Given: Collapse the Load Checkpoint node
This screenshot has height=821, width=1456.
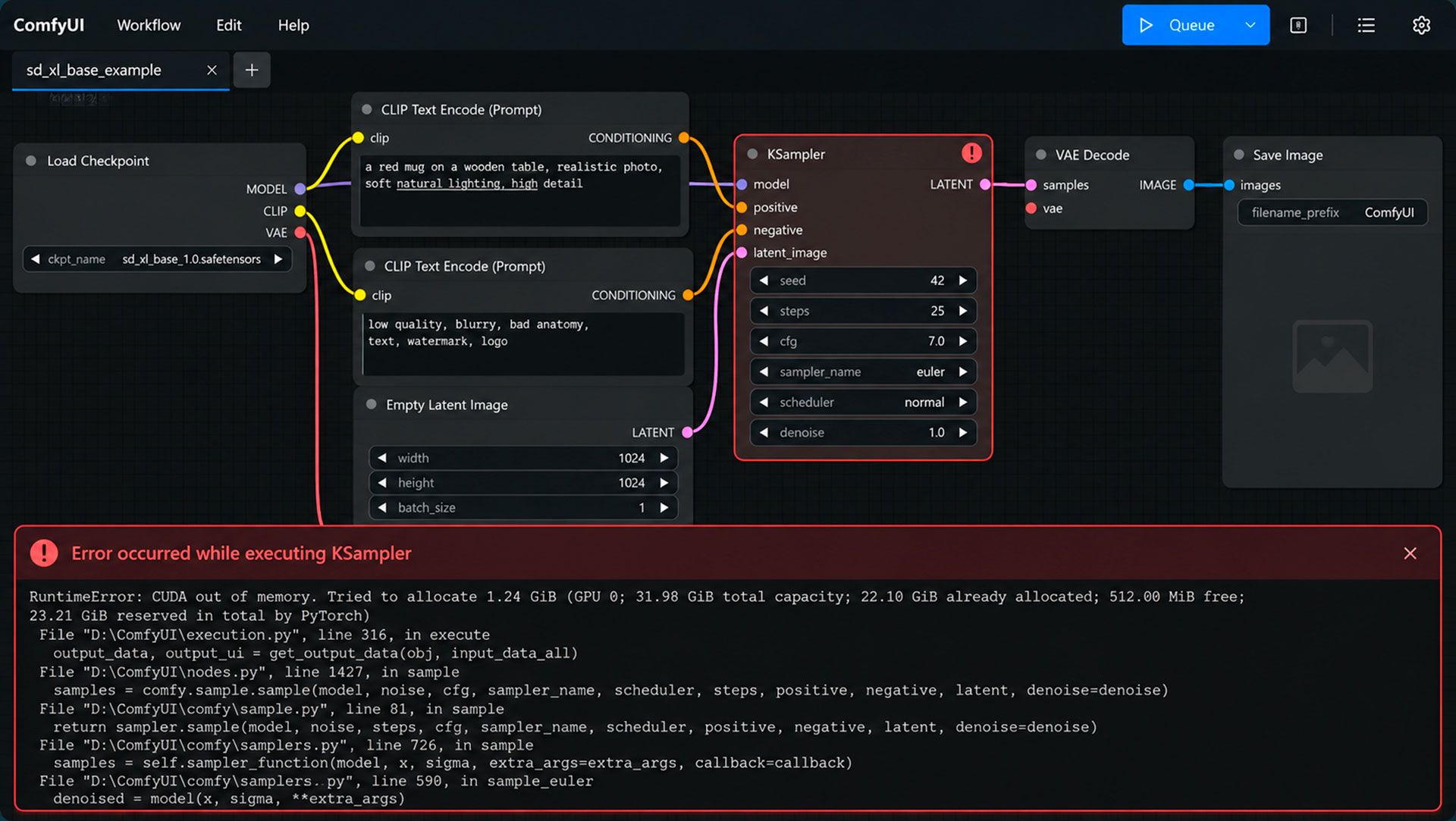Looking at the screenshot, I should pyautogui.click(x=31, y=161).
